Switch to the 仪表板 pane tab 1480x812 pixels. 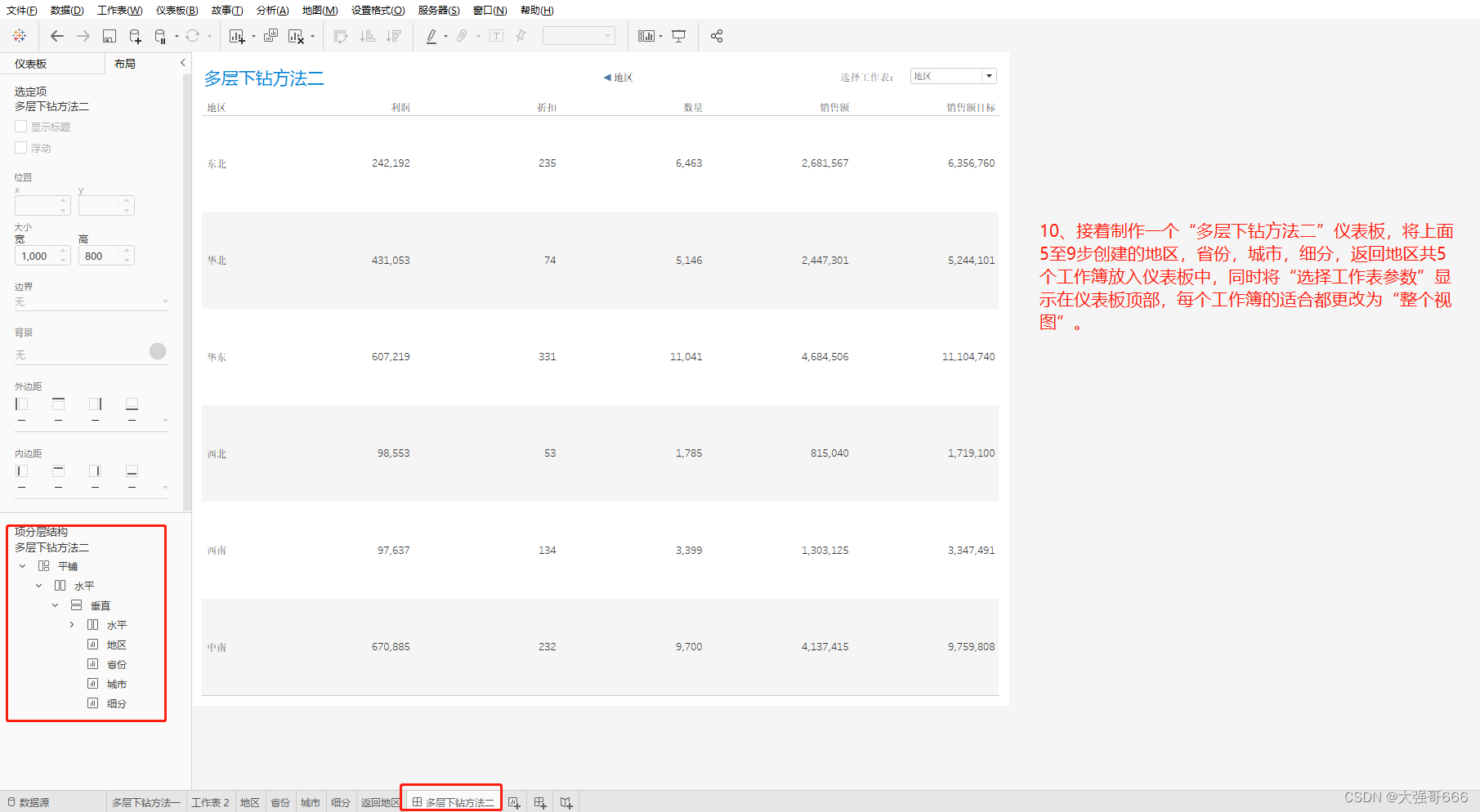click(x=30, y=64)
